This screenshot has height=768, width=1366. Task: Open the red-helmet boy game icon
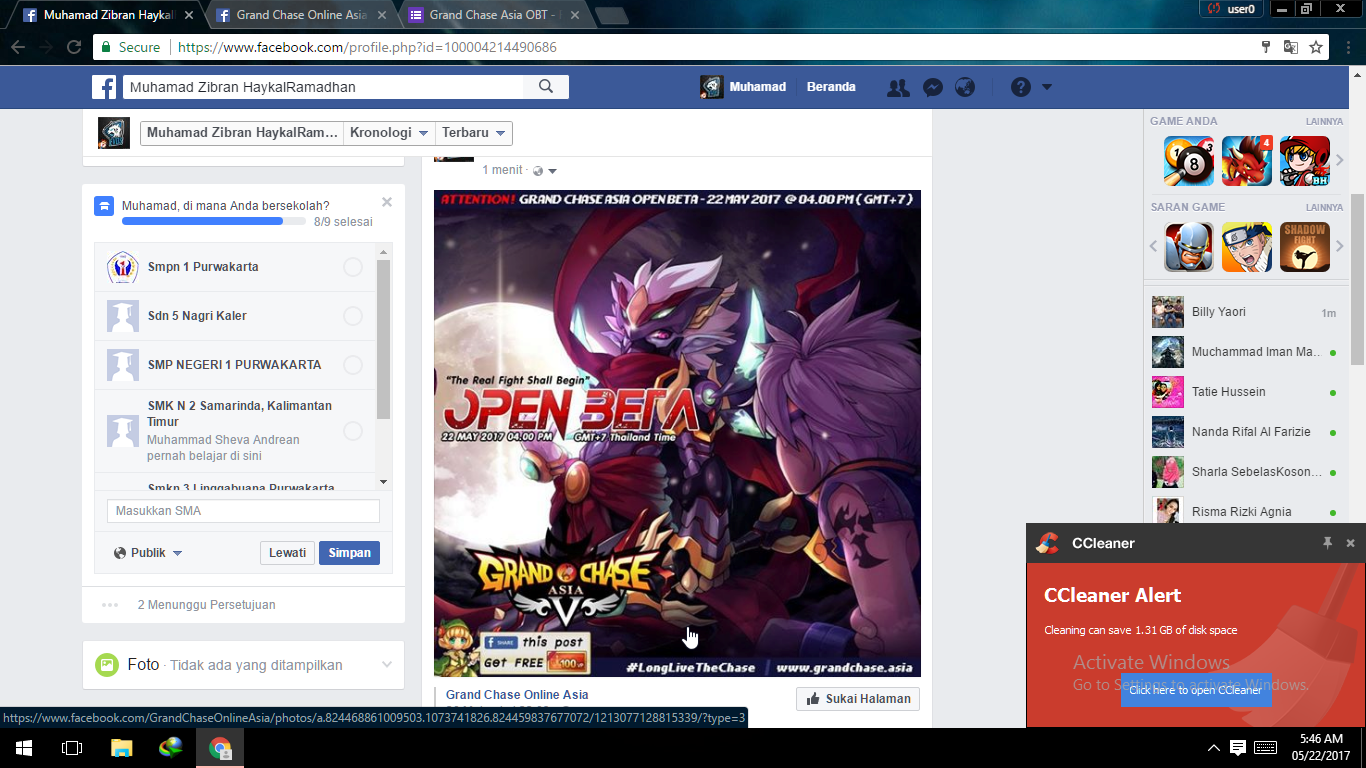(1305, 161)
